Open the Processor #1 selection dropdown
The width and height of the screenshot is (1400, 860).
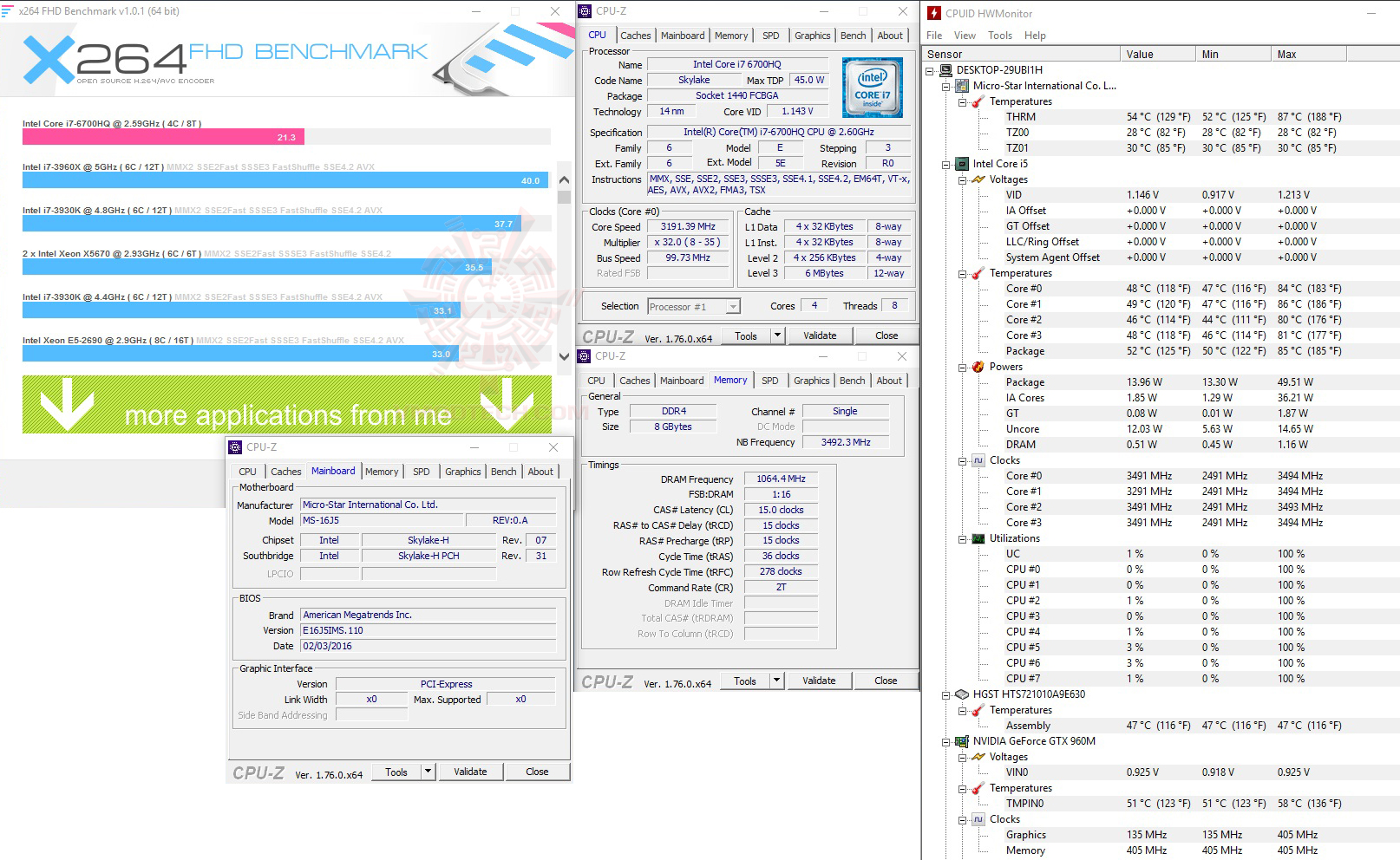click(x=731, y=306)
